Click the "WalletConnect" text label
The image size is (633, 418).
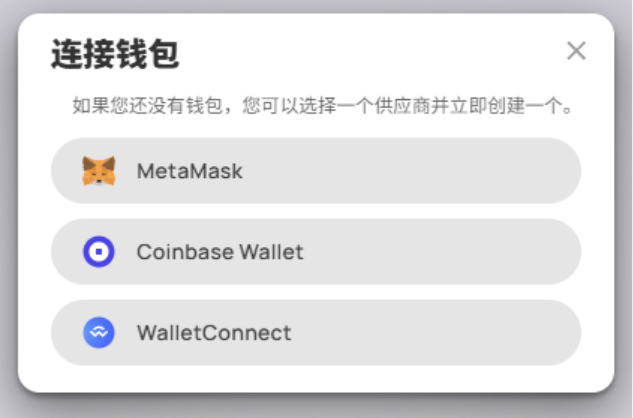coord(214,333)
